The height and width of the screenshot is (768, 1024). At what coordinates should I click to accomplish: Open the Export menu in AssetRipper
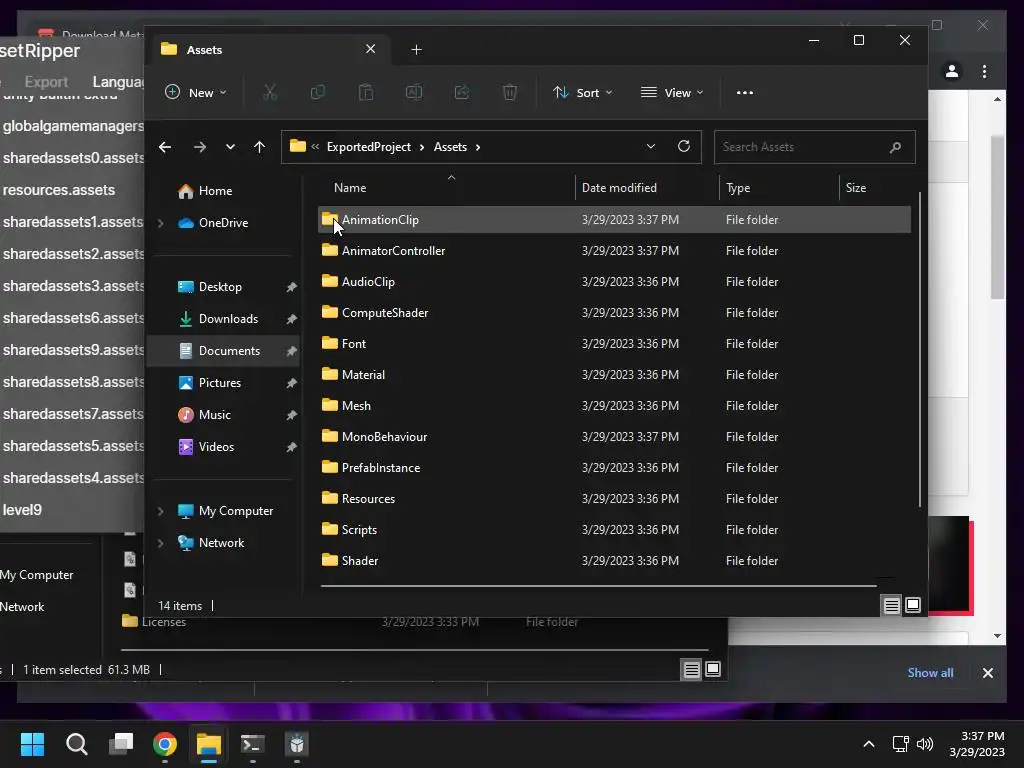click(x=46, y=82)
